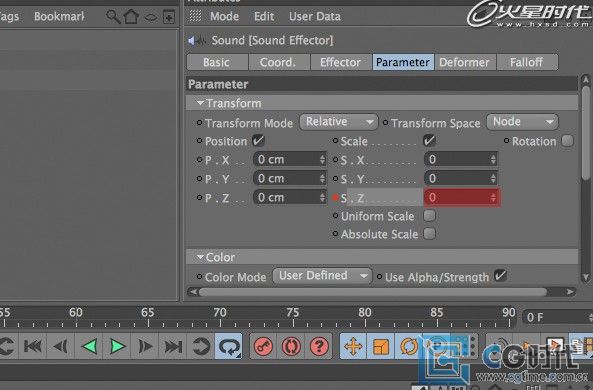Screen dimensions: 593x390
Task: Click the 0 F current frame field
Action: click(x=558, y=317)
